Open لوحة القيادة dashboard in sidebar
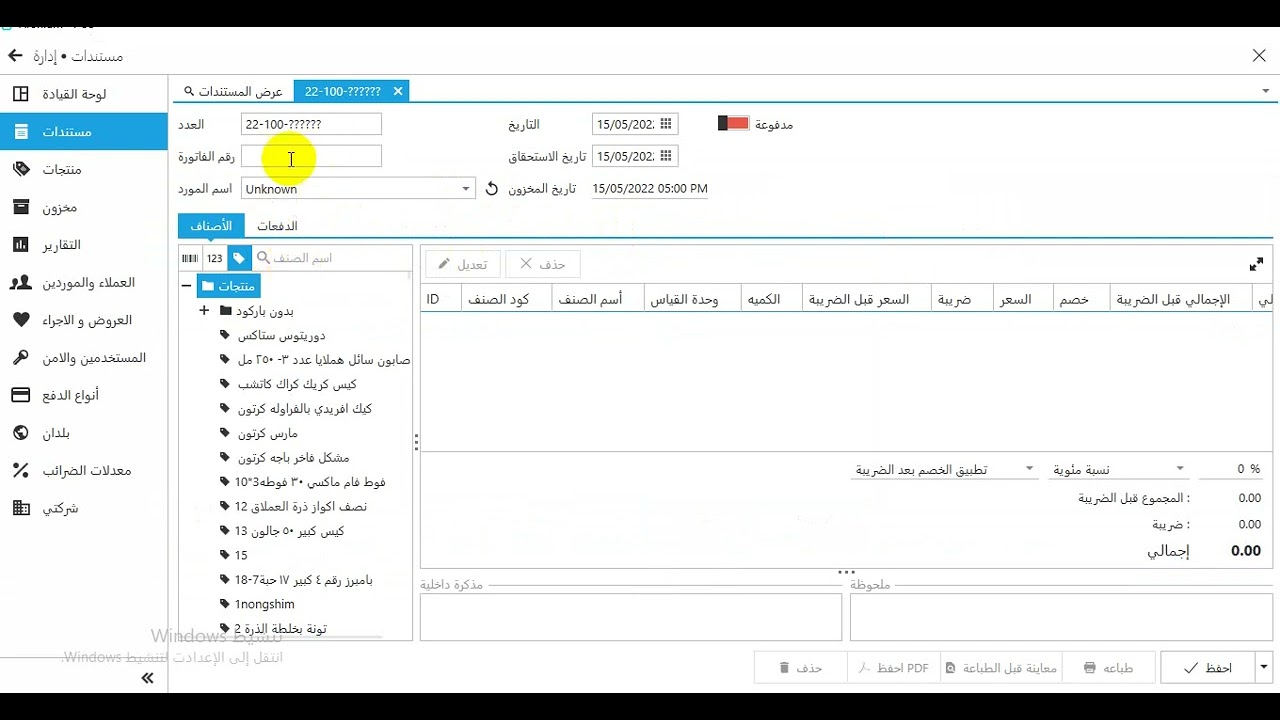Screen dimensions: 1280x720 pyautogui.click(x=84, y=94)
